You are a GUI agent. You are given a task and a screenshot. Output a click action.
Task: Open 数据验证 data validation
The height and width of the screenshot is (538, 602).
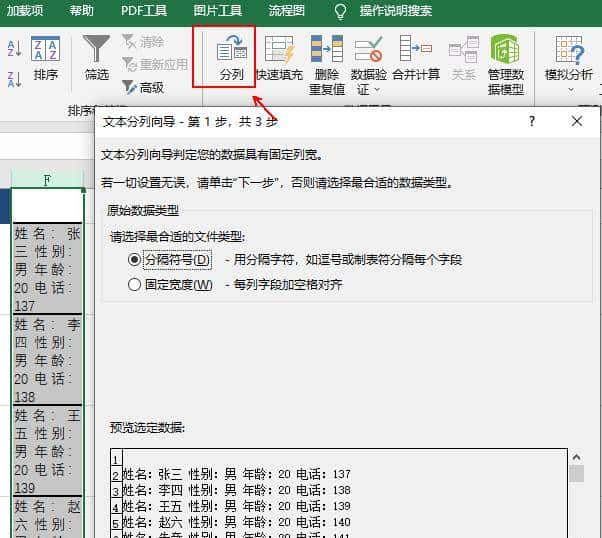tap(368, 65)
